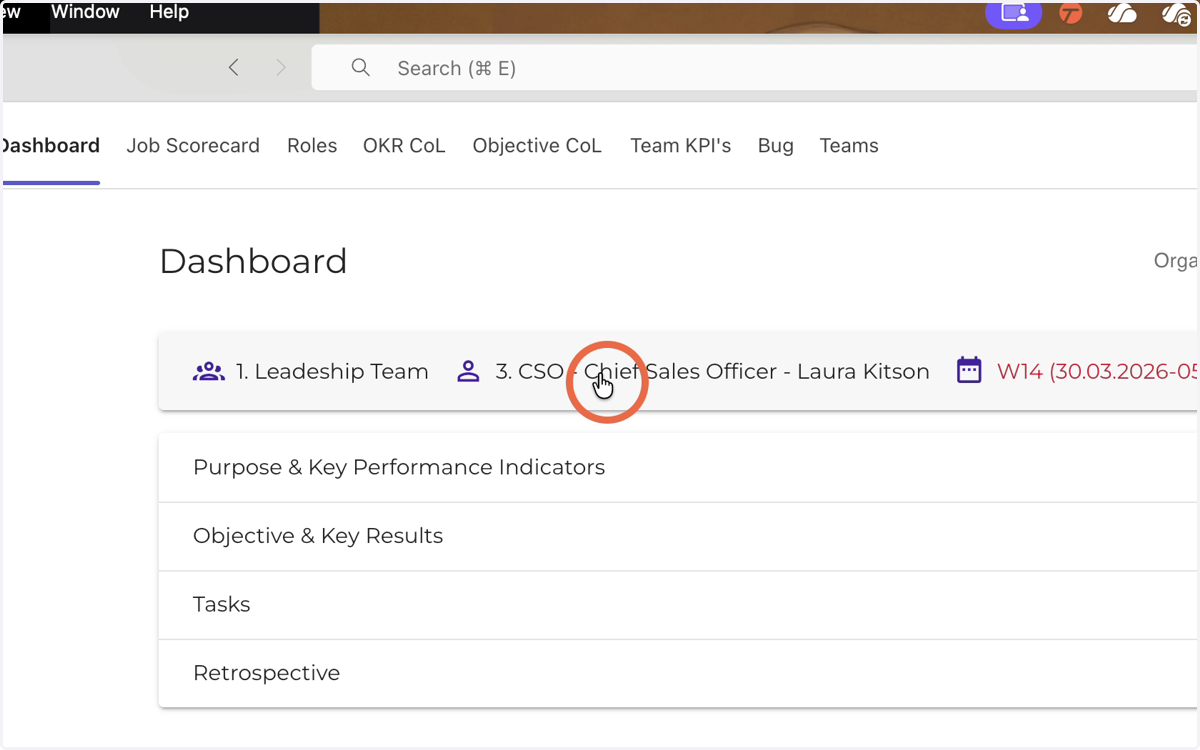Open the Dashboard tab
1200x750 pixels.
49,146
